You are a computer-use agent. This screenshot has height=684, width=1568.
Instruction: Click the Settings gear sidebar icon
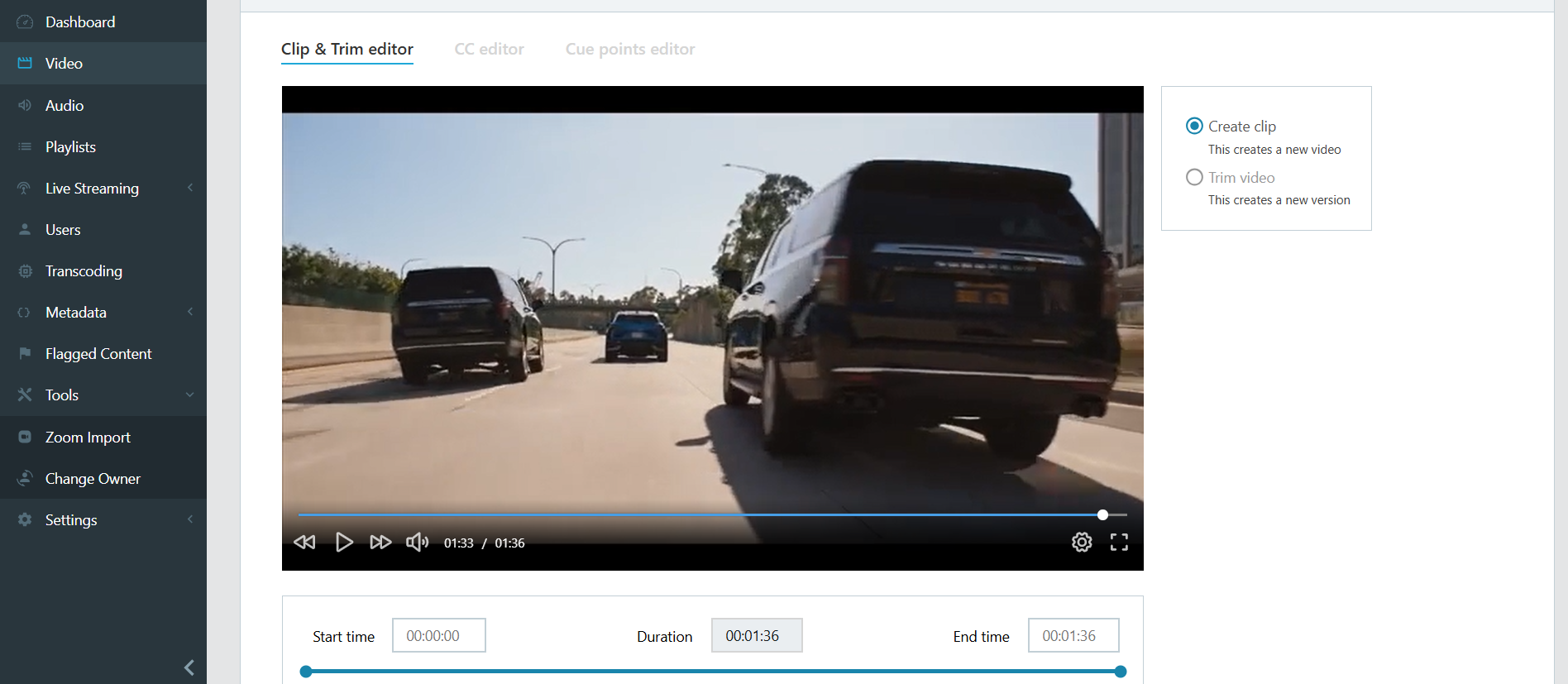[25, 519]
